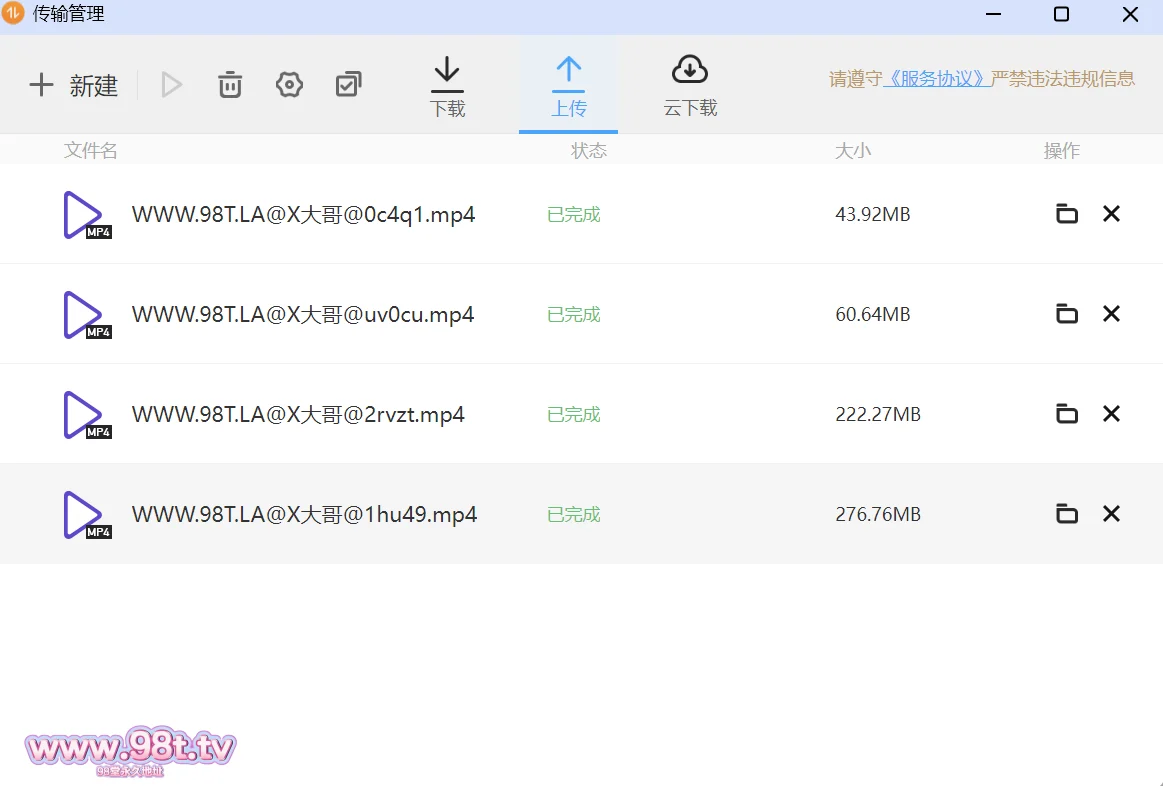Click the 文件名 column header
1163x786 pixels.
(x=91, y=151)
